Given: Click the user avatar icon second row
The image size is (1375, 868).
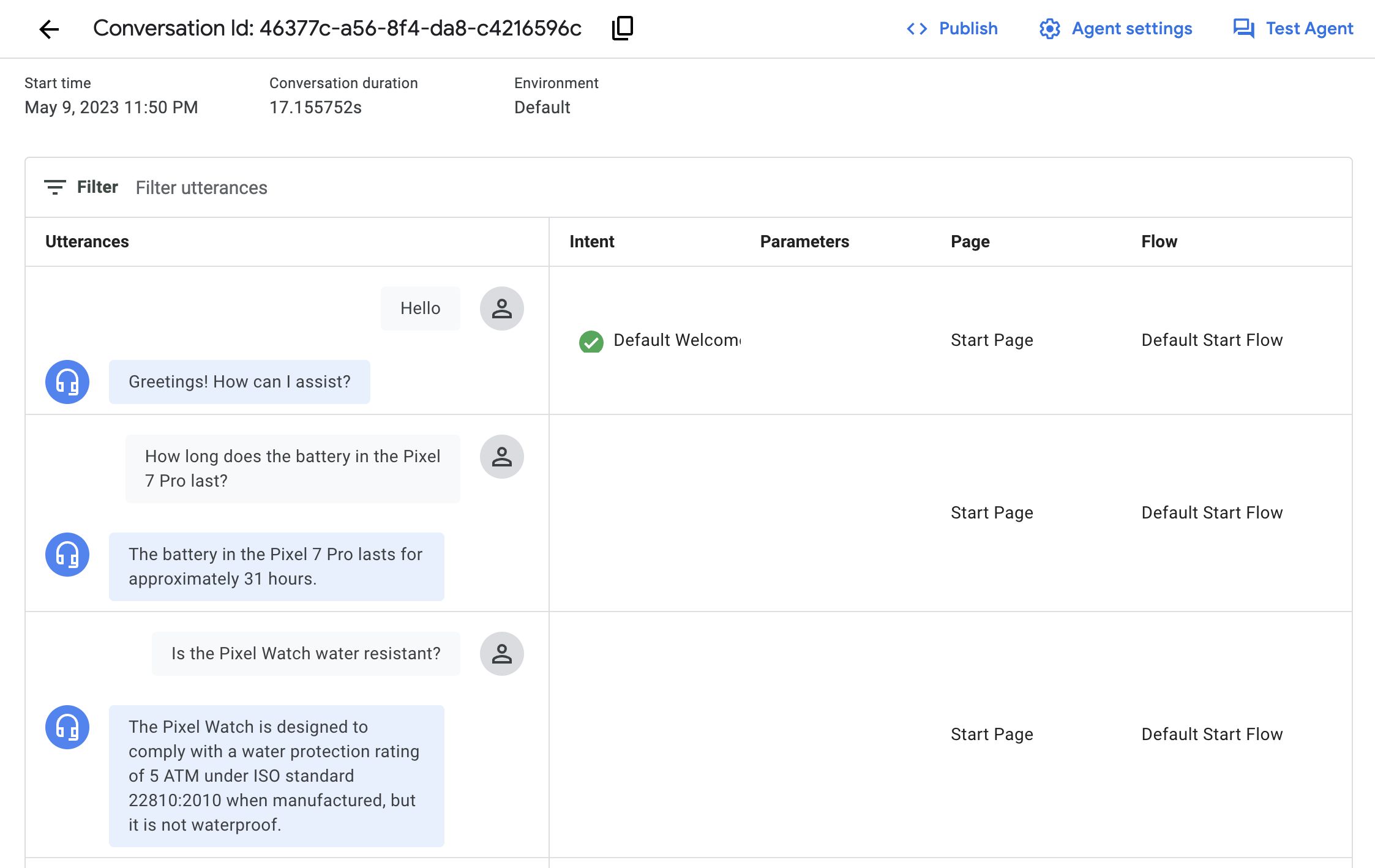Looking at the screenshot, I should click(502, 457).
